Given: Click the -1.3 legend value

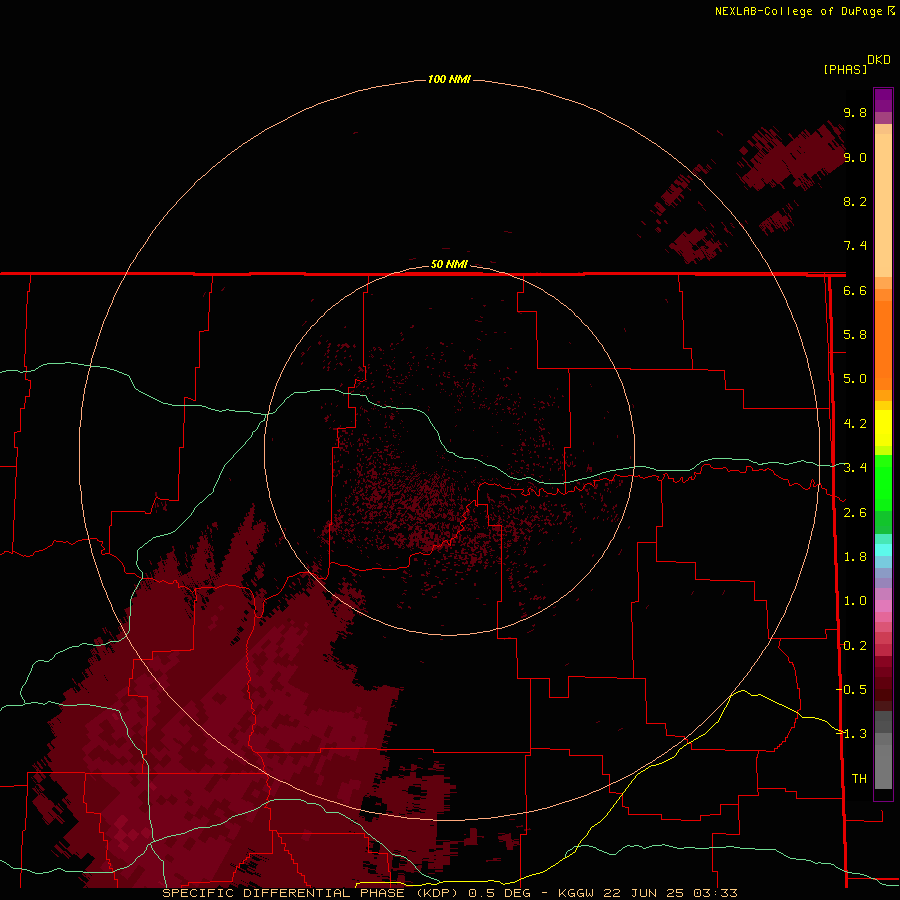Looking at the screenshot, I should pos(852,734).
